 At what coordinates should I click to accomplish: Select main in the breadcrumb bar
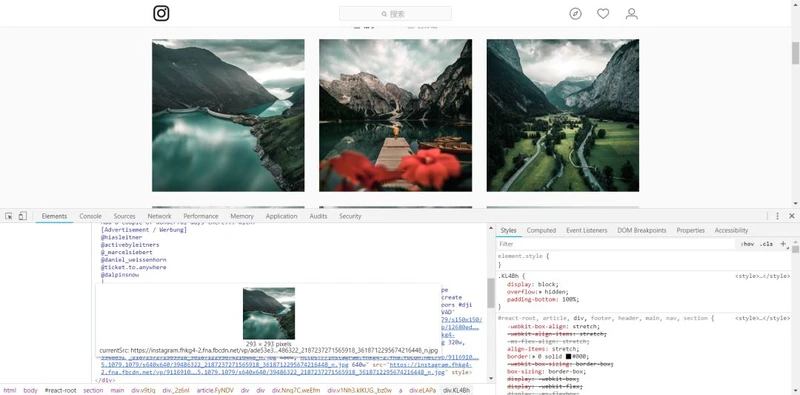(x=117, y=390)
